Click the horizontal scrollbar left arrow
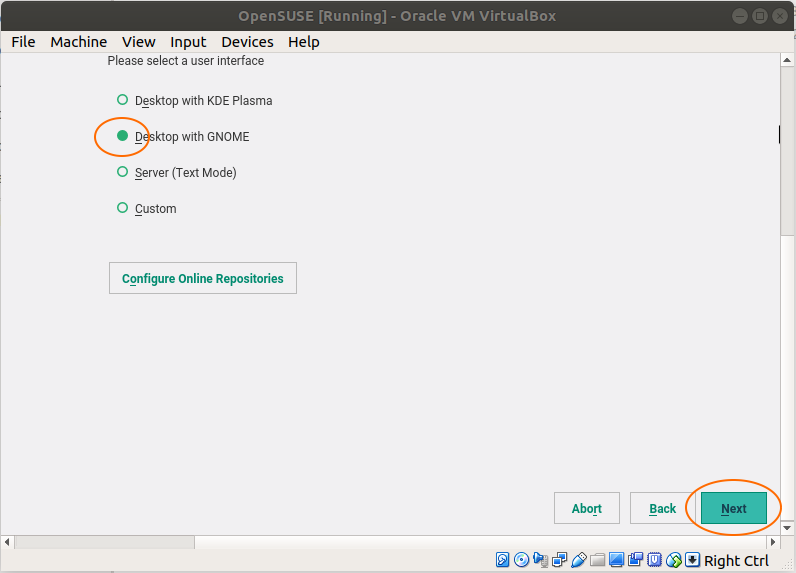The height and width of the screenshot is (573, 796). pos(7,542)
